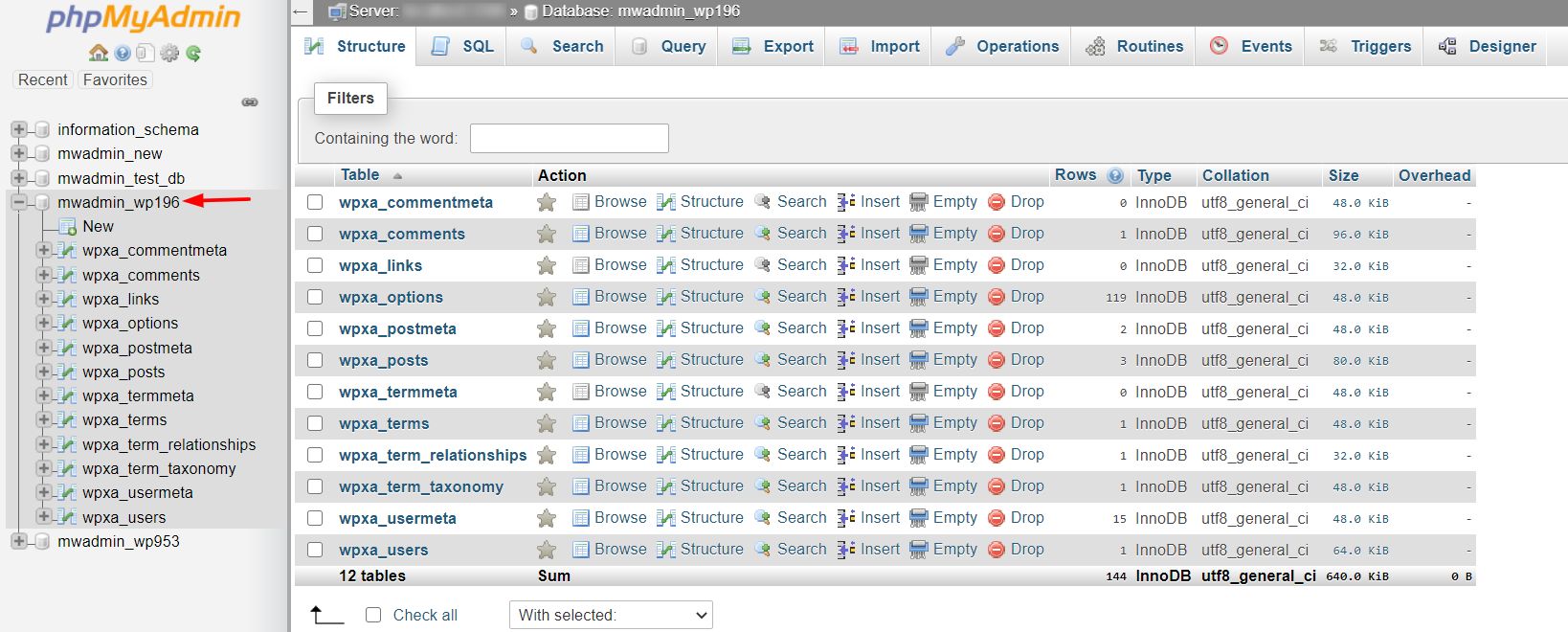Click Insert icon for wpxa_terms row

(846, 423)
